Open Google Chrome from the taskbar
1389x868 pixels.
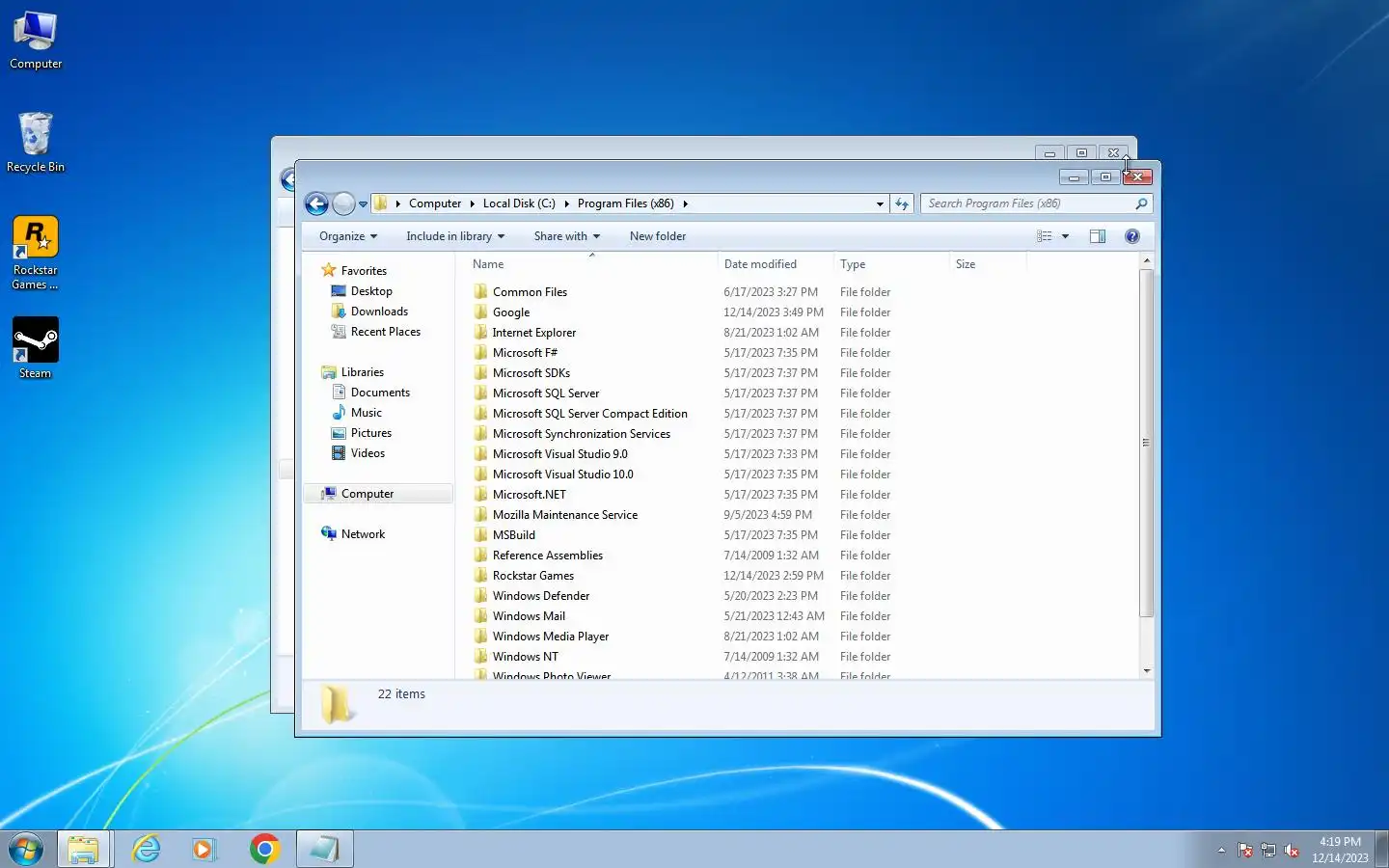tap(264, 849)
